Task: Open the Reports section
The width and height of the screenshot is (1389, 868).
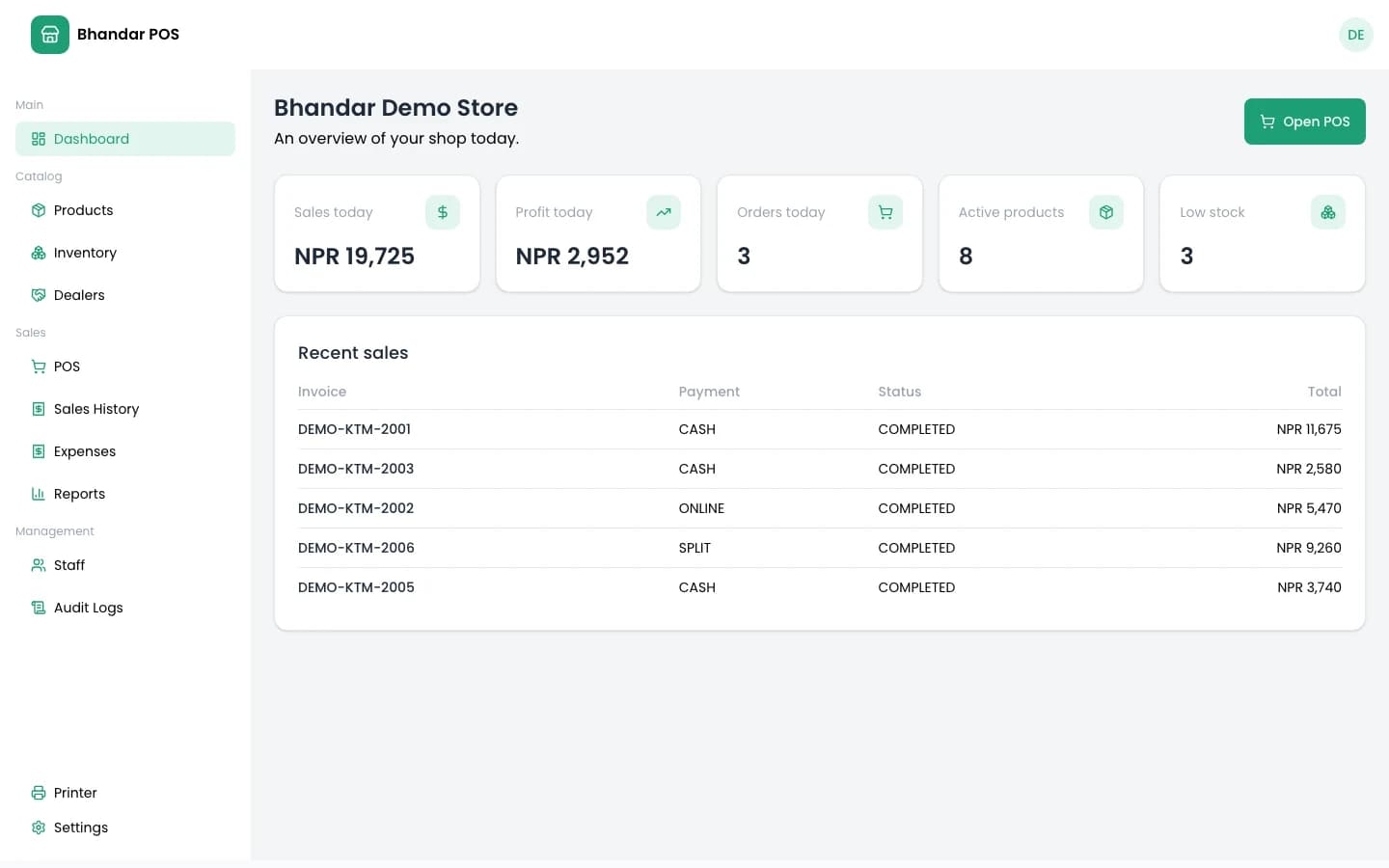Action: click(125, 494)
